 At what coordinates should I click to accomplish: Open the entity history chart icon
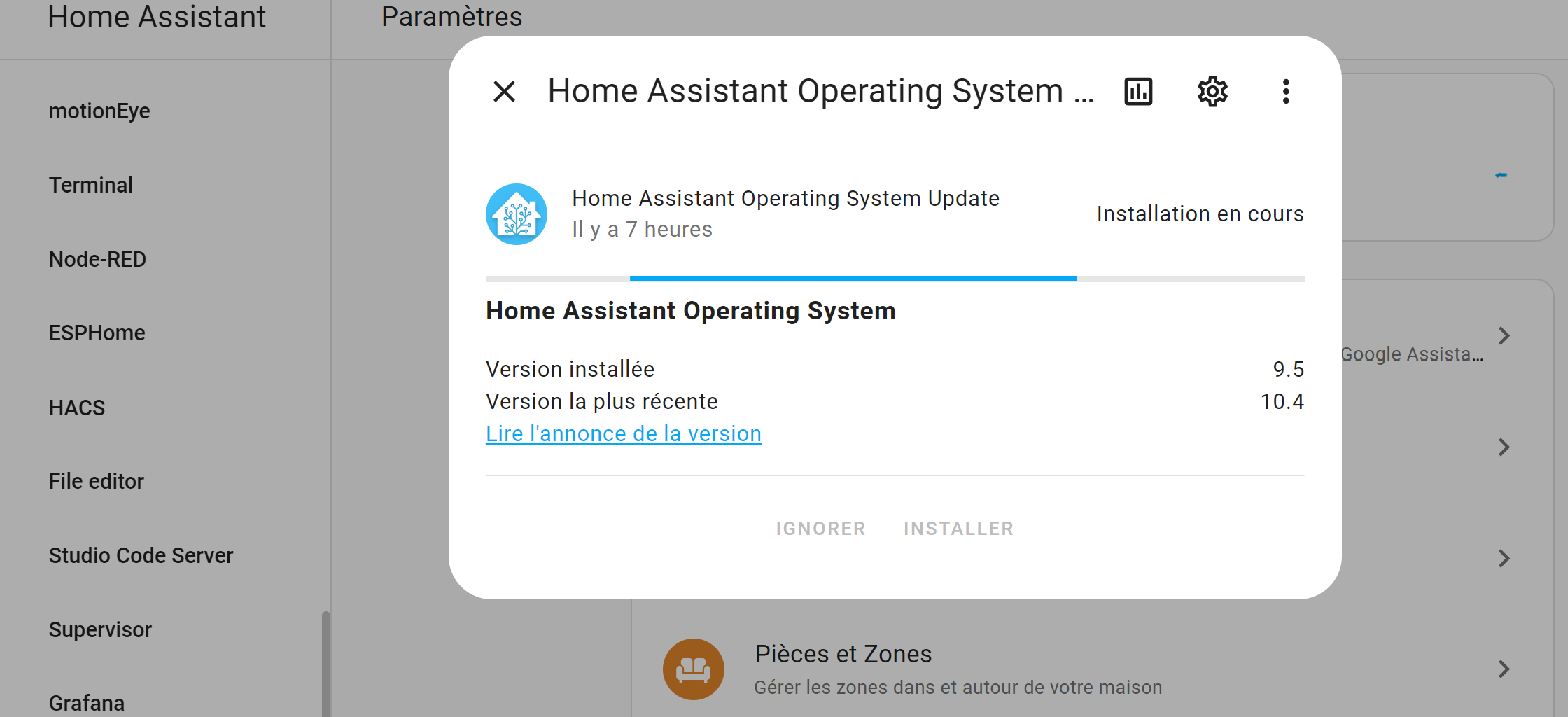tap(1137, 91)
